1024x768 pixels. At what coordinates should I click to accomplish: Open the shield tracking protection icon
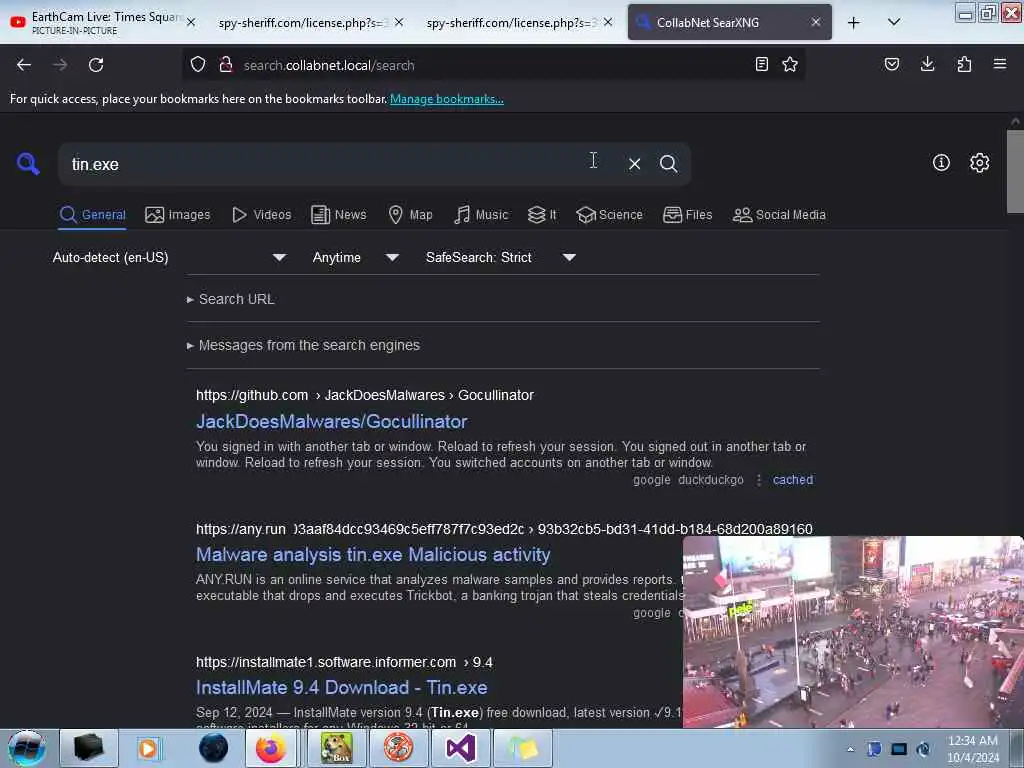pyautogui.click(x=198, y=65)
